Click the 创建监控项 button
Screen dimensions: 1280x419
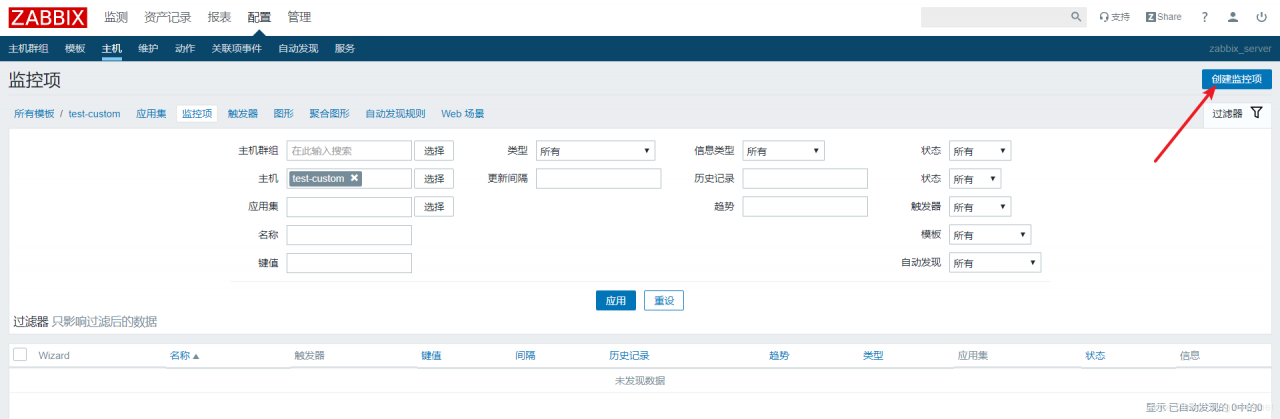click(1236, 79)
